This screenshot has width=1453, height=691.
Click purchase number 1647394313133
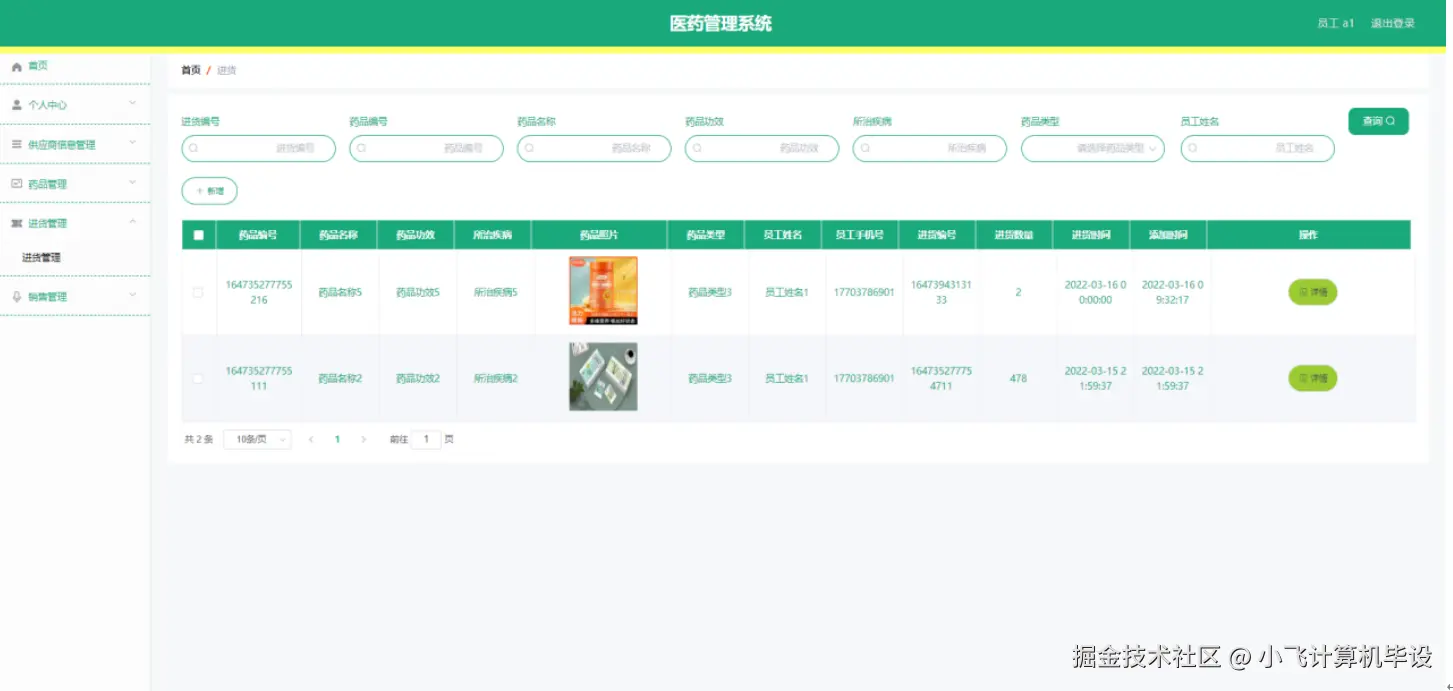[941, 292]
